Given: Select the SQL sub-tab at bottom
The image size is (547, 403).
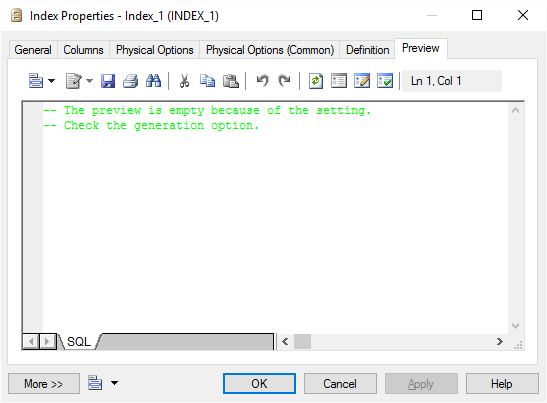Looking at the screenshot, I should click(79, 341).
